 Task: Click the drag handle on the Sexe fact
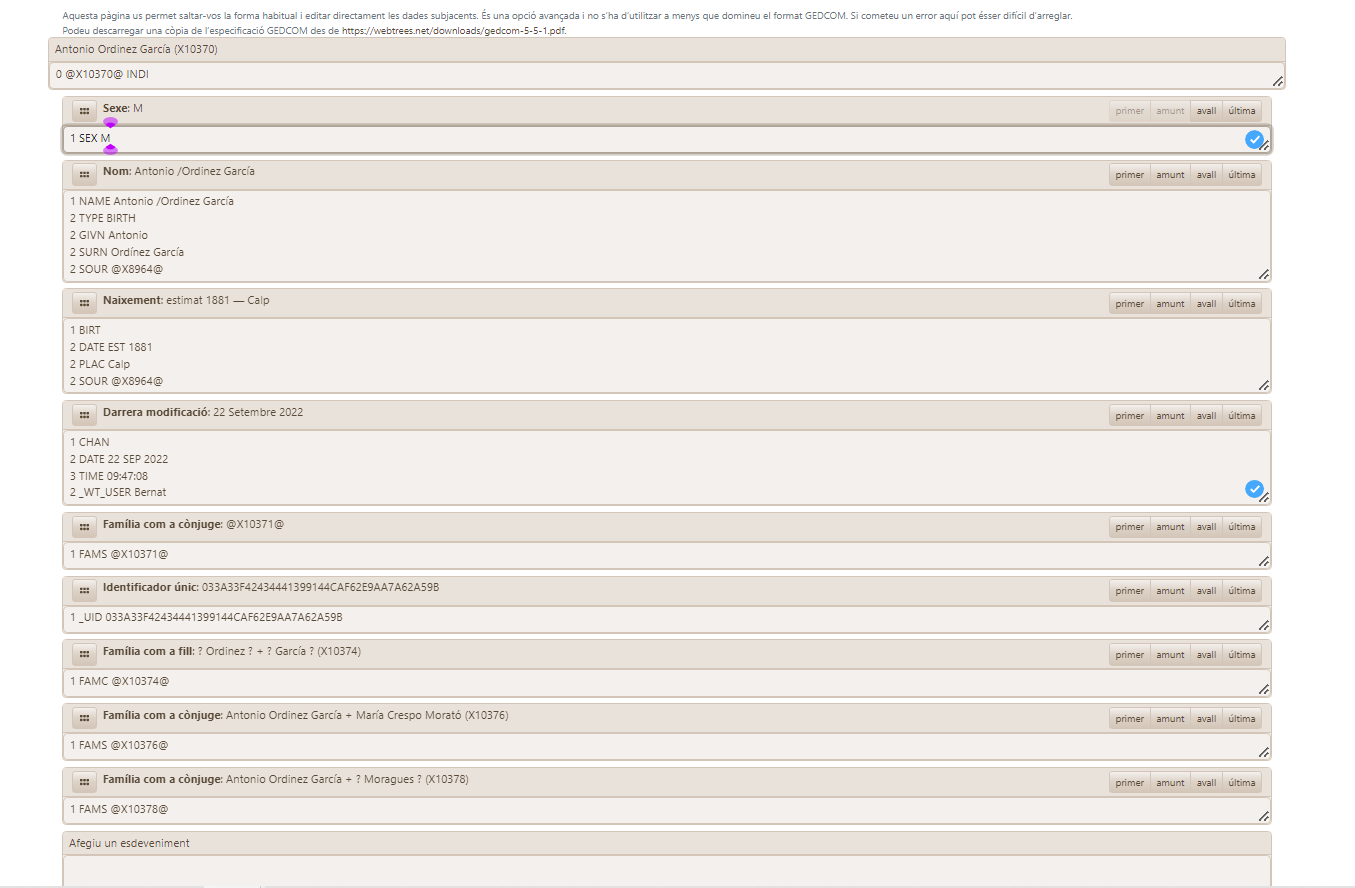pyautogui.click(x=83, y=111)
